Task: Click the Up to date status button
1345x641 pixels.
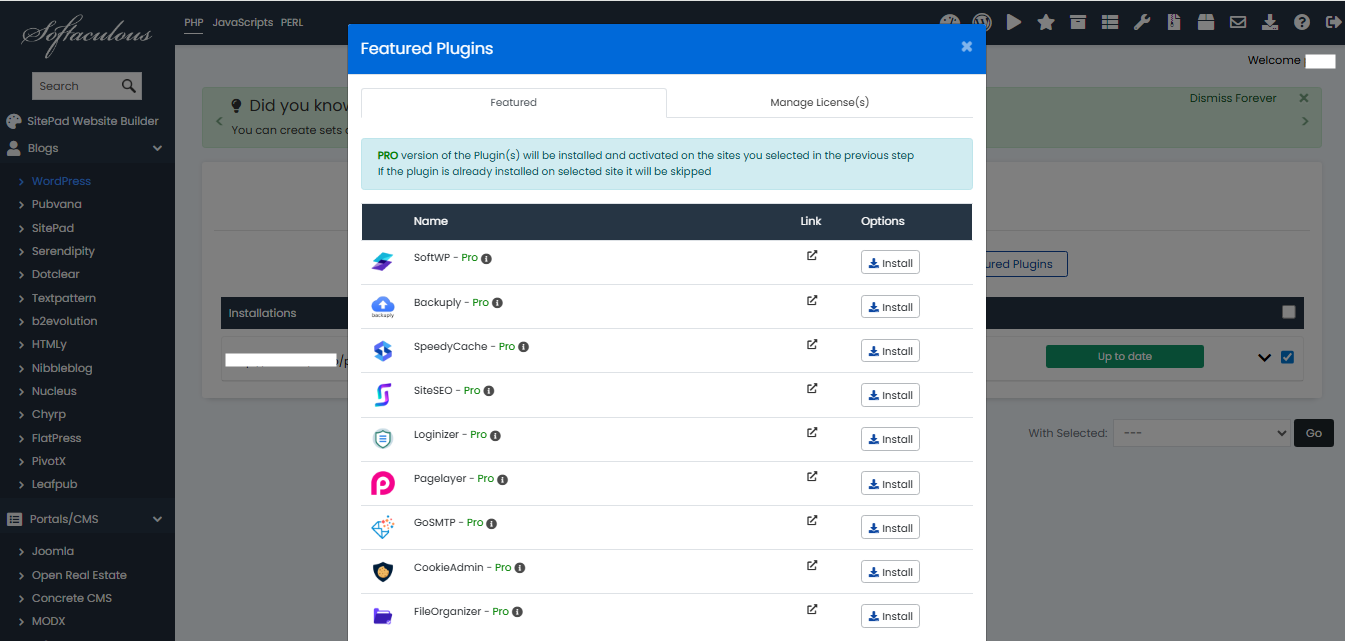Action: coord(1125,357)
